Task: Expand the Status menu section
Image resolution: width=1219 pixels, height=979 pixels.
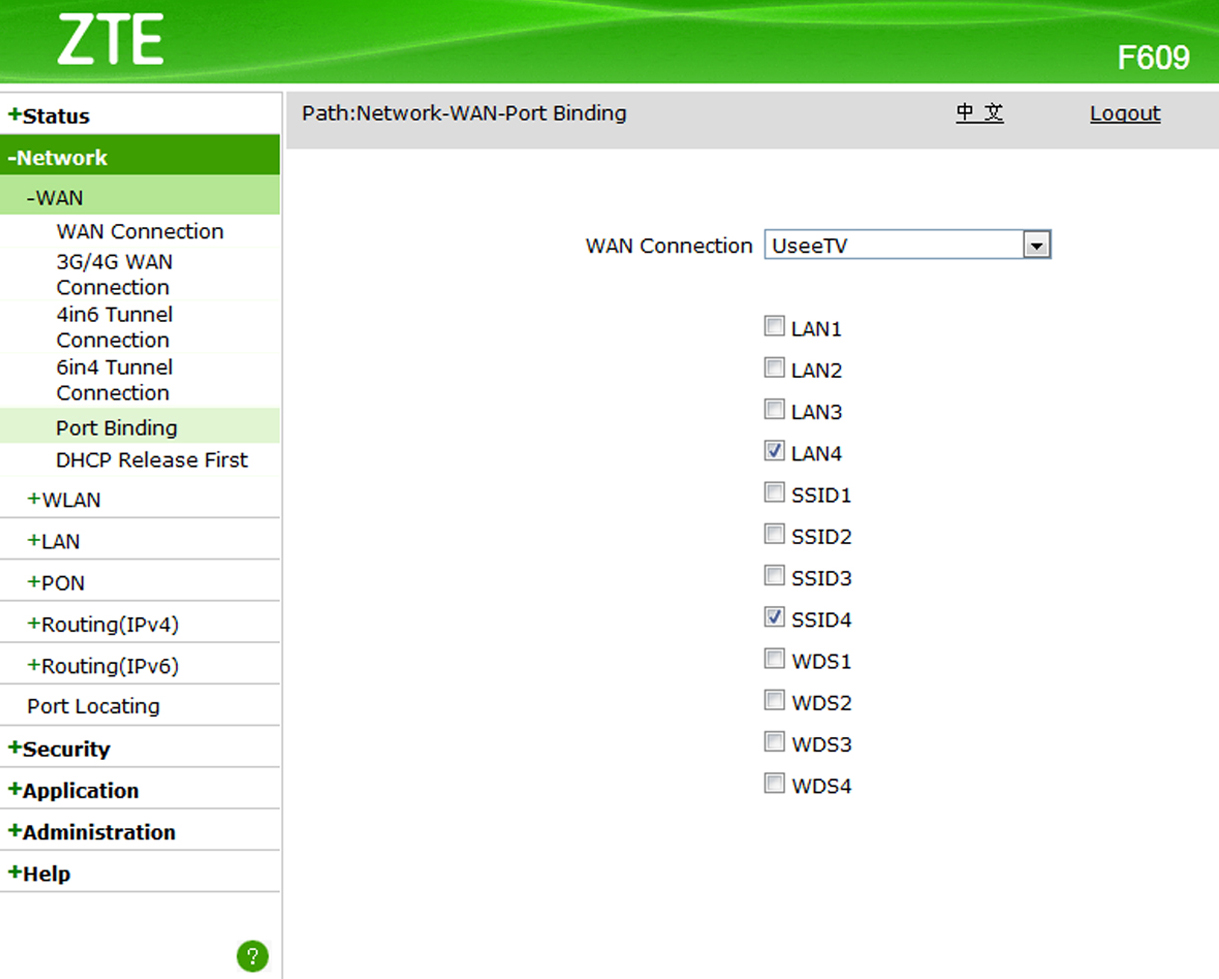Action: click(55, 116)
